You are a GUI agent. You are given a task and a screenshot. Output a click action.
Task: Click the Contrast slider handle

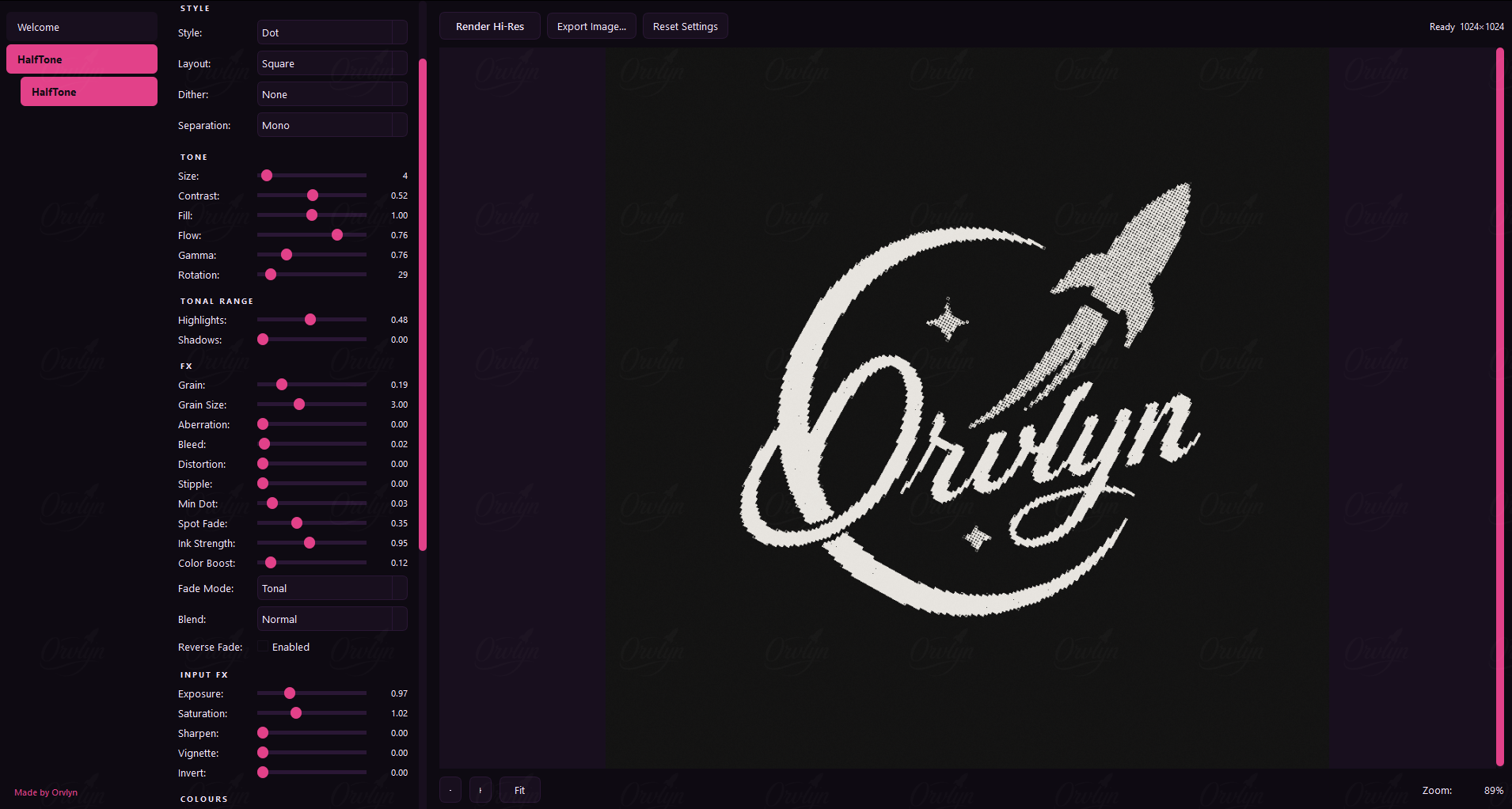313,196
